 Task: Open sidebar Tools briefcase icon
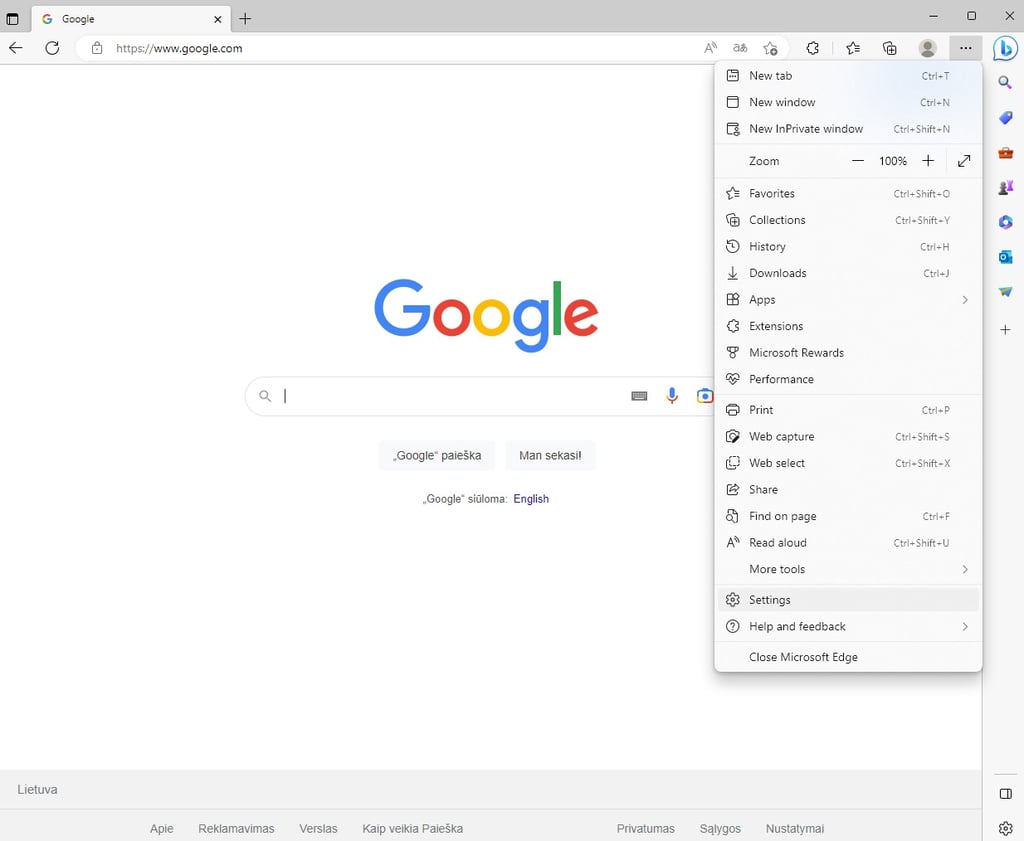pyautogui.click(x=1005, y=153)
